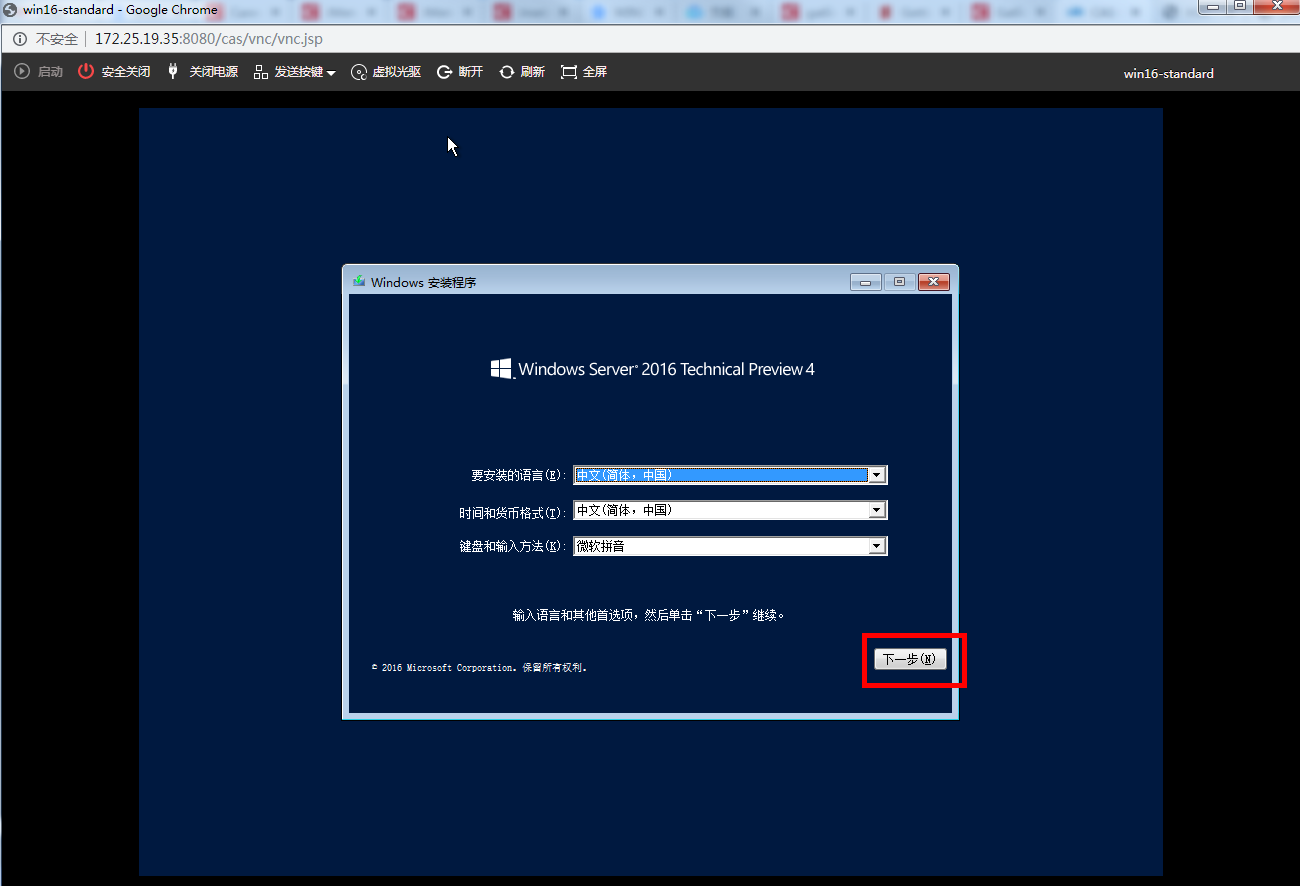Minimize the Windows 安装程序 window
This screenshot has height=886, width=1300.
click(x=866, y=282)
